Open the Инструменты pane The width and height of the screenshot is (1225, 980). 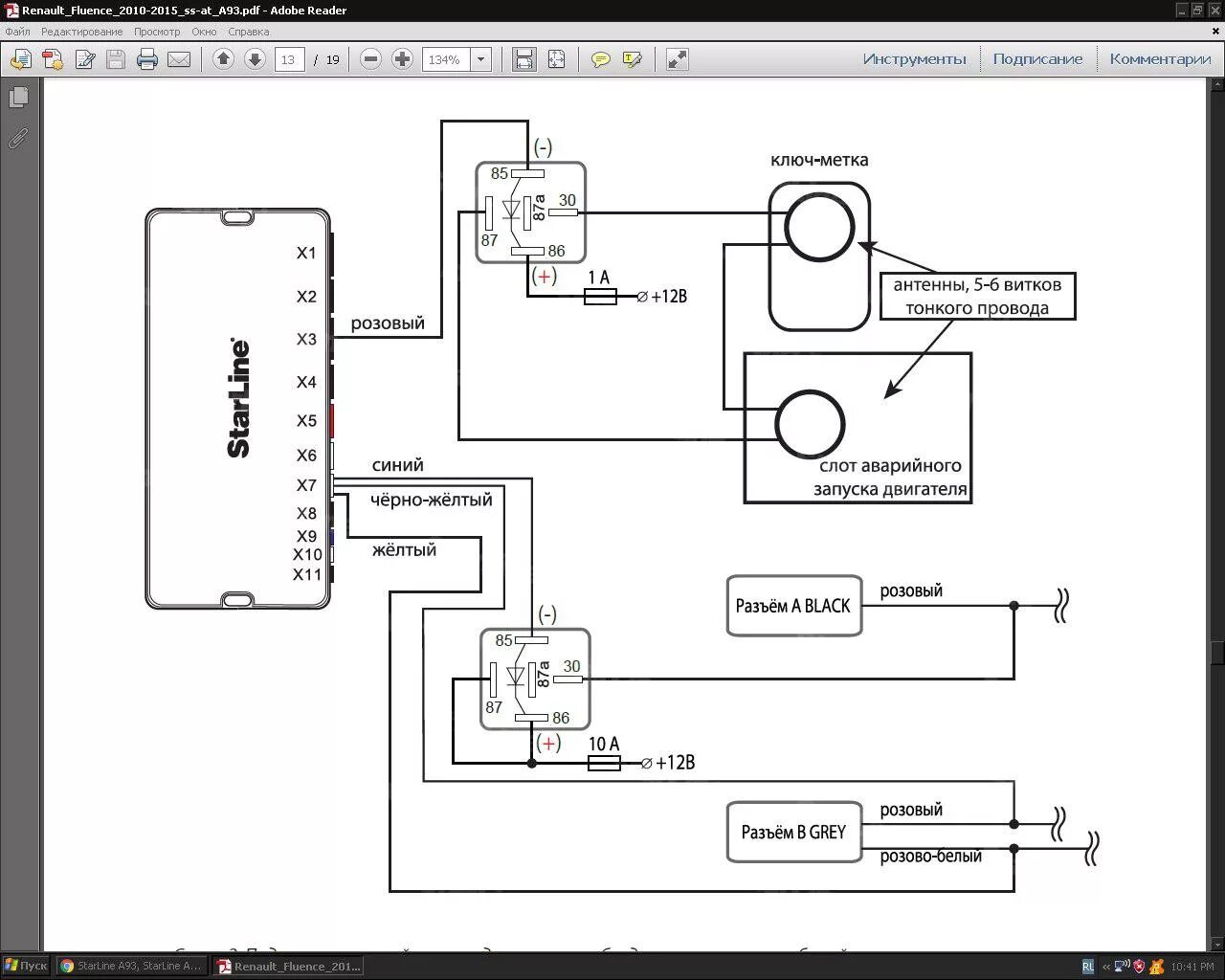tap(915, 59)
